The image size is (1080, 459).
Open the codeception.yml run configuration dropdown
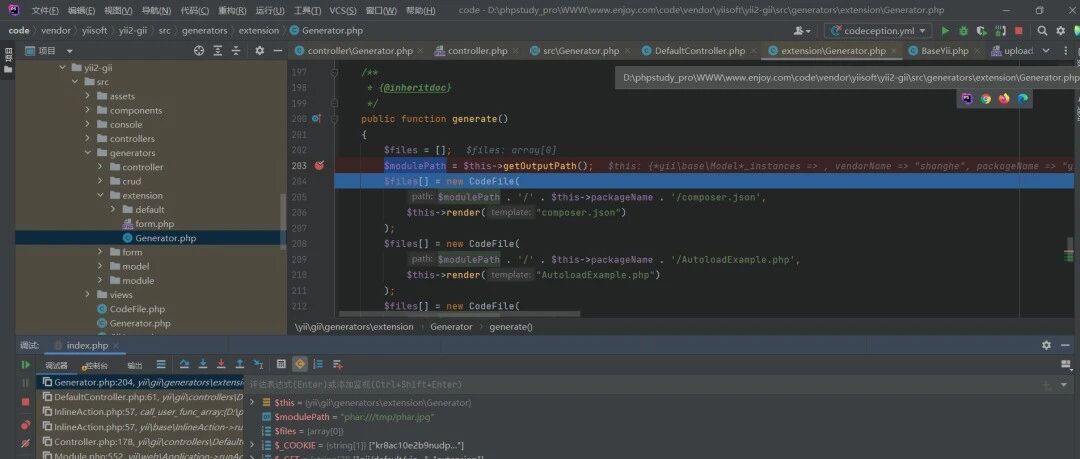pyautogui.click(x=878, y=30)
